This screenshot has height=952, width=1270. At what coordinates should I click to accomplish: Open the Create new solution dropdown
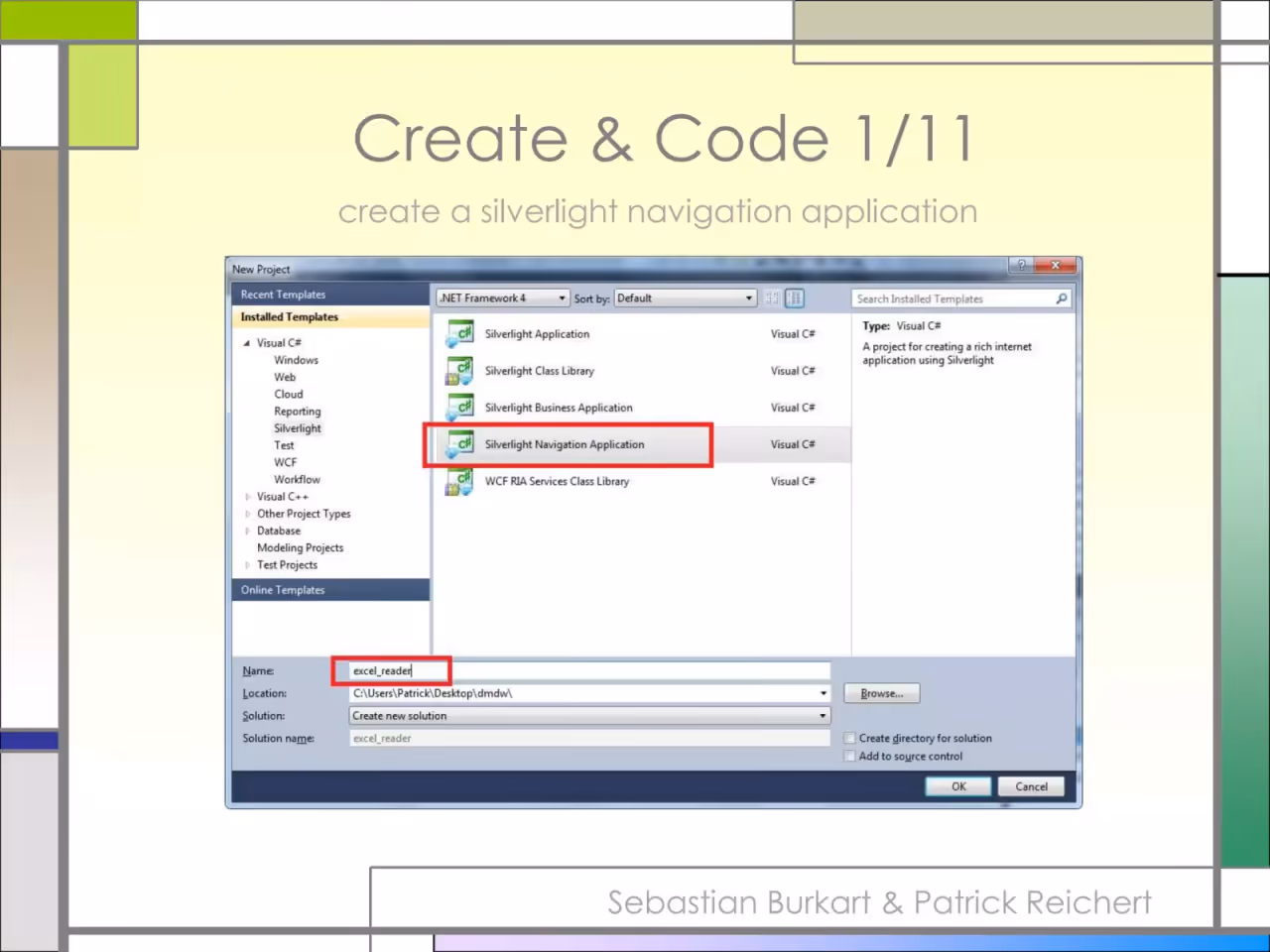590,716
